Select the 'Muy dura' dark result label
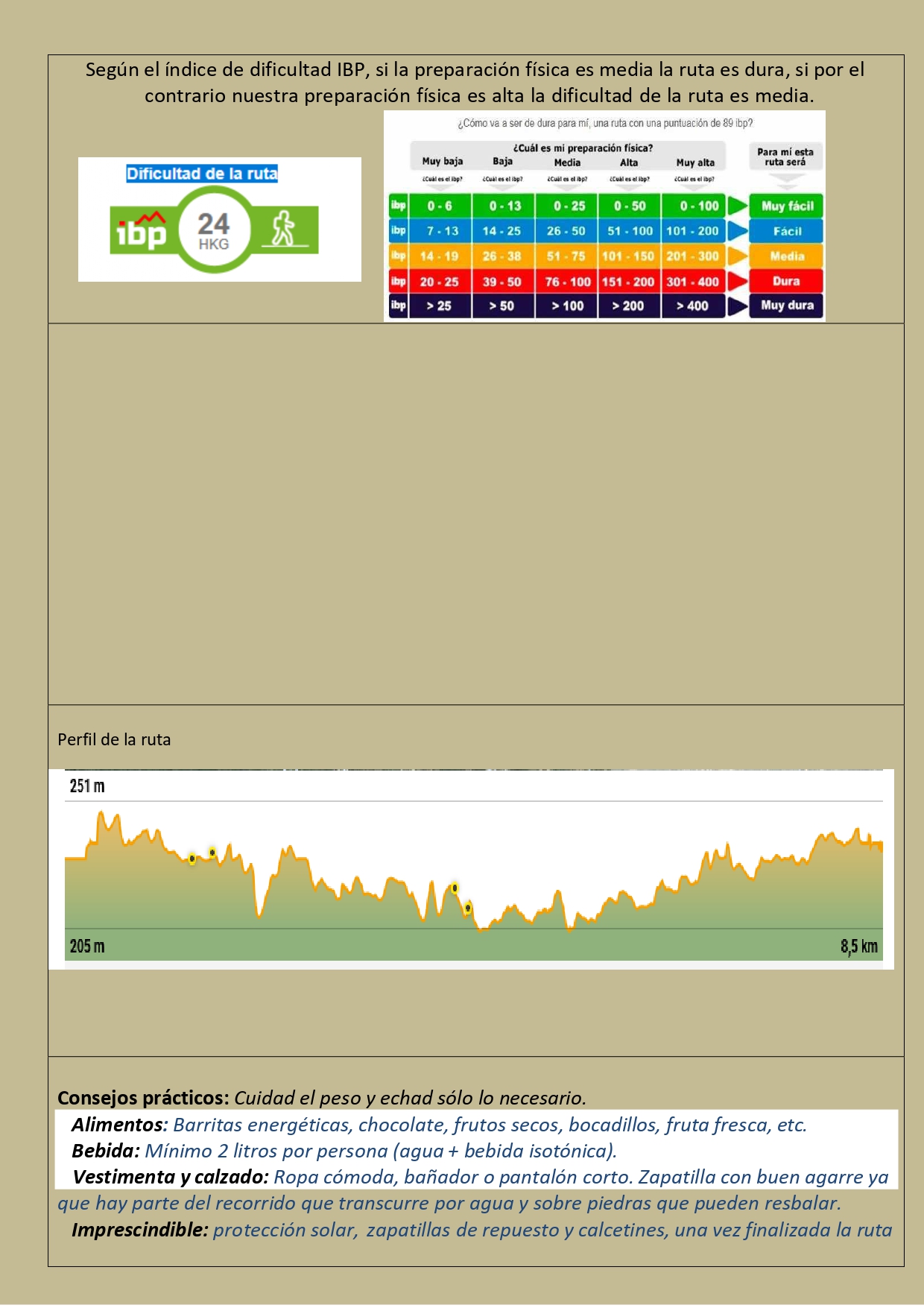 [x=787, y=306]
